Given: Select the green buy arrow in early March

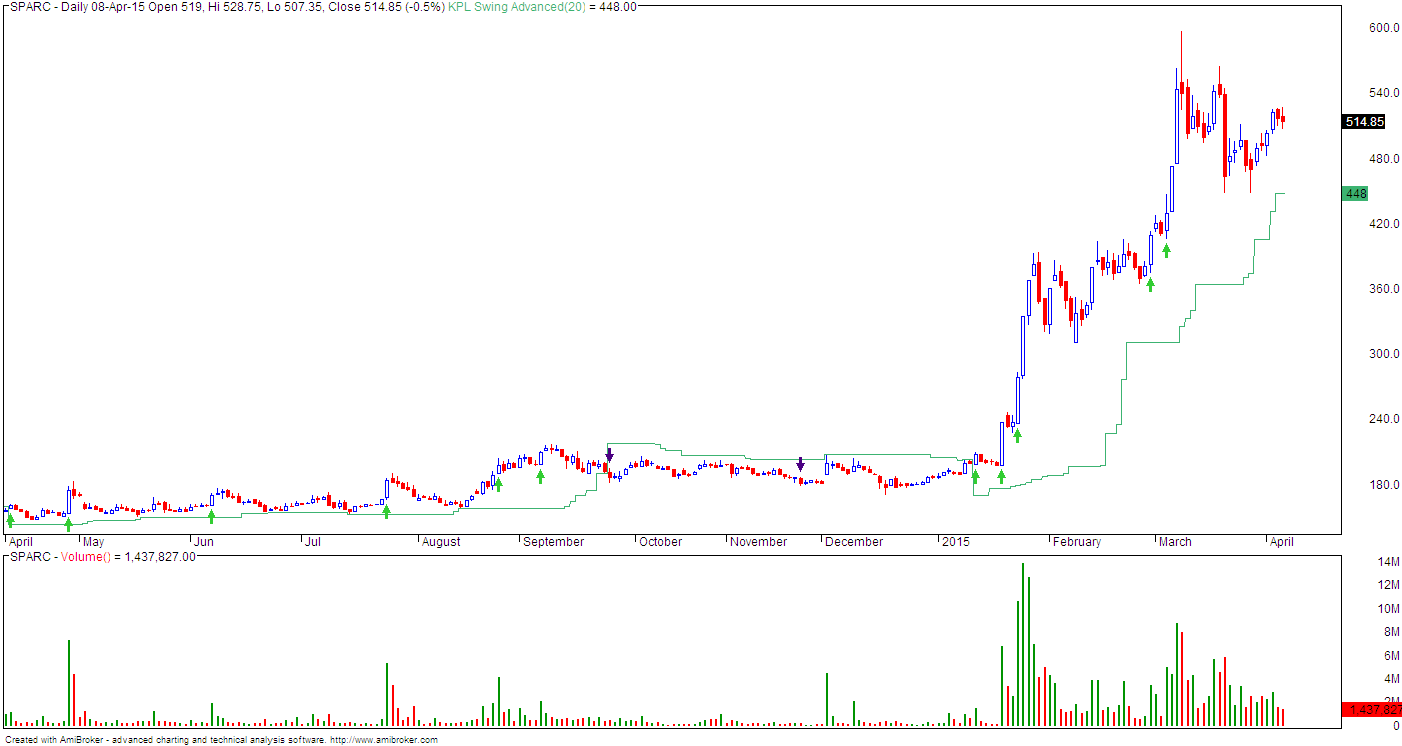Looking at the screenshot, I should pyautogui.click(x=1166, y=250).
